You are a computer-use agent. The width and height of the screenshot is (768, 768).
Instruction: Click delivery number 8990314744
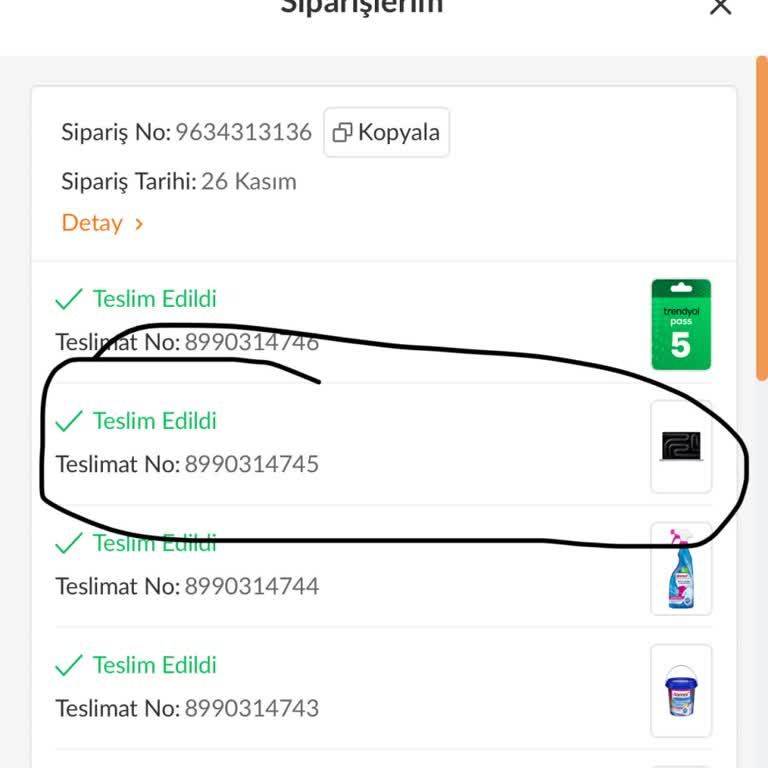(x=251, y=586)
